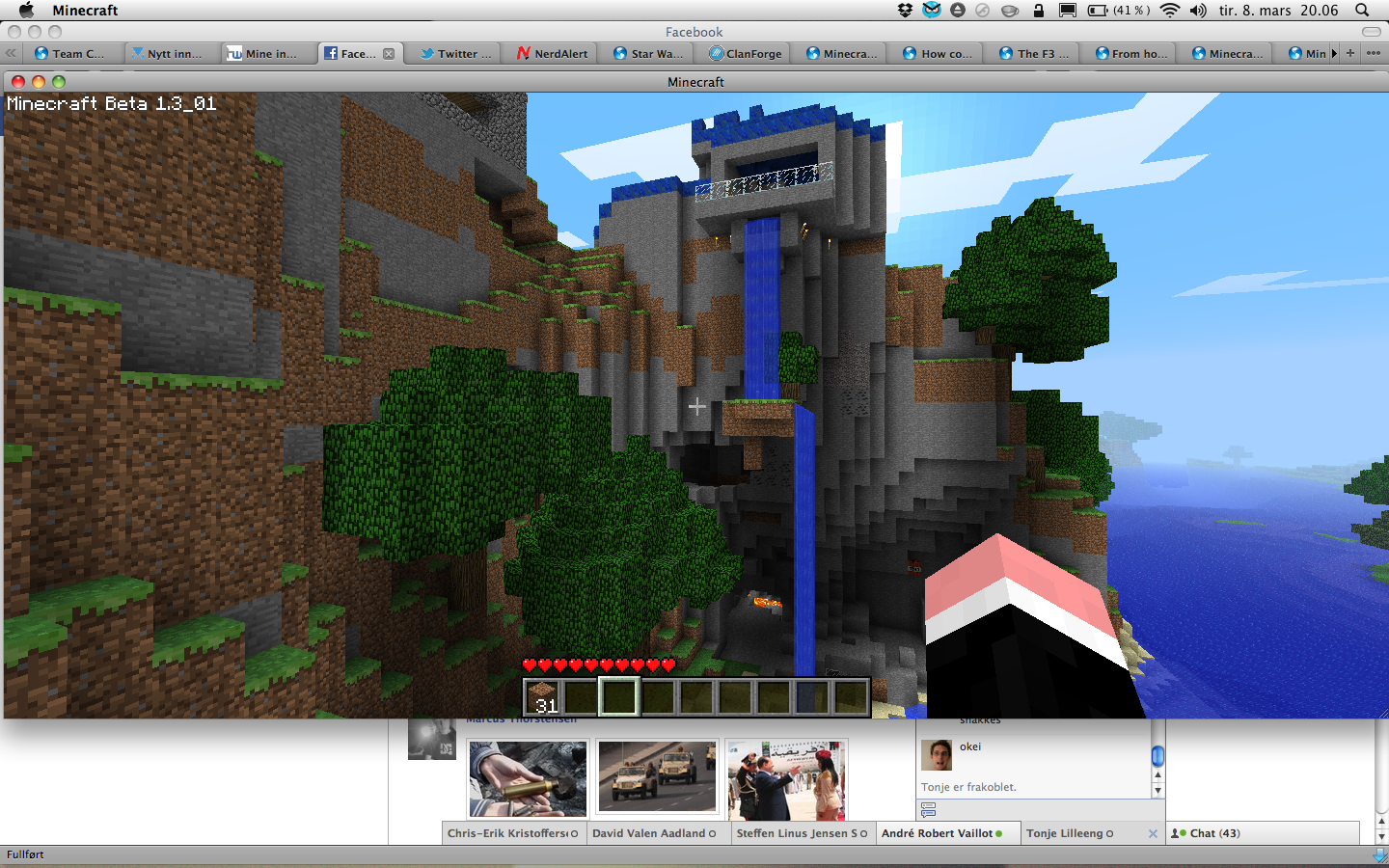Close the Facebook browser tab

389,54
